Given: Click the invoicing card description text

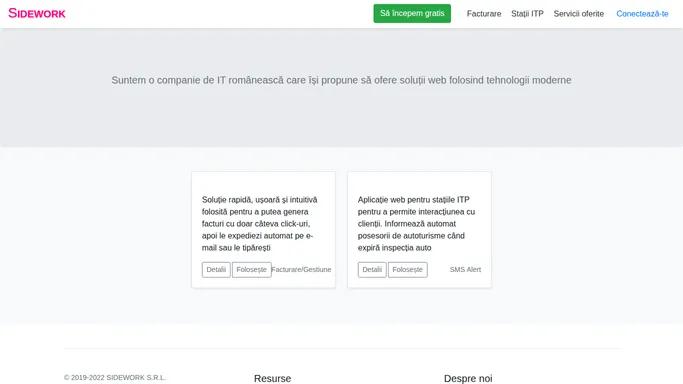Looking at the screenshot, I should [260, 224].
